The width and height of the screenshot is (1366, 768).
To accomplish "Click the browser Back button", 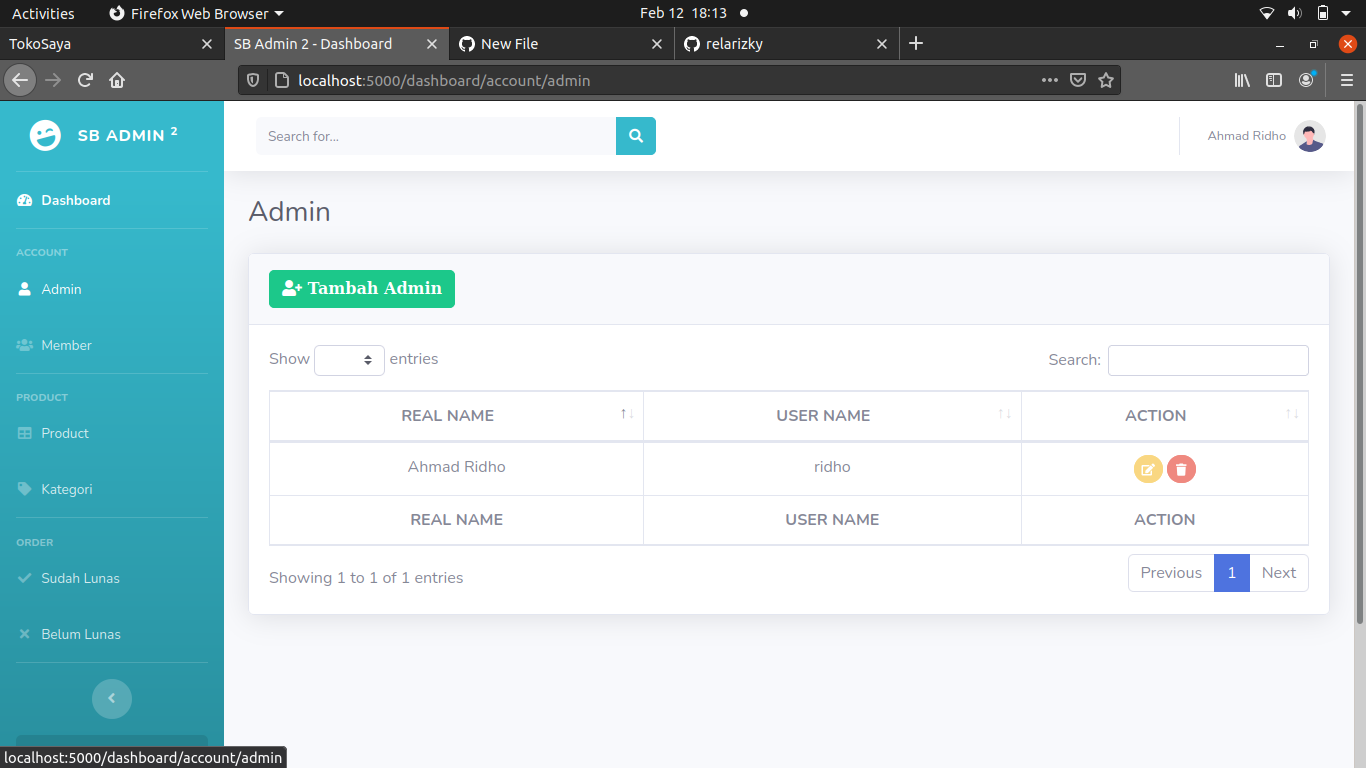I will click(x=19, y=80).
